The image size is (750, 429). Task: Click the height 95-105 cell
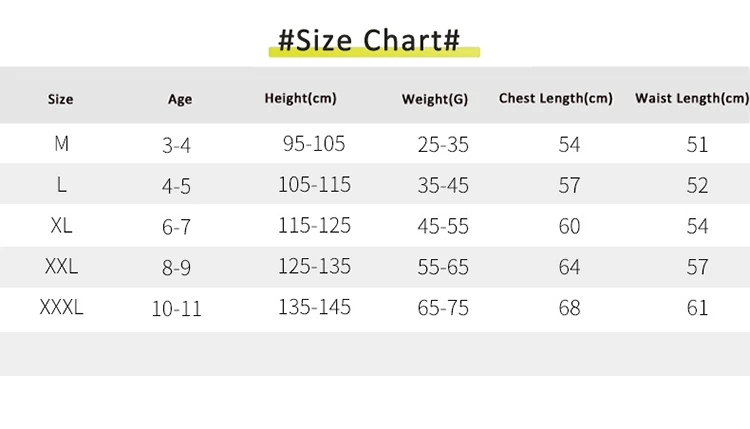[314, 144]
